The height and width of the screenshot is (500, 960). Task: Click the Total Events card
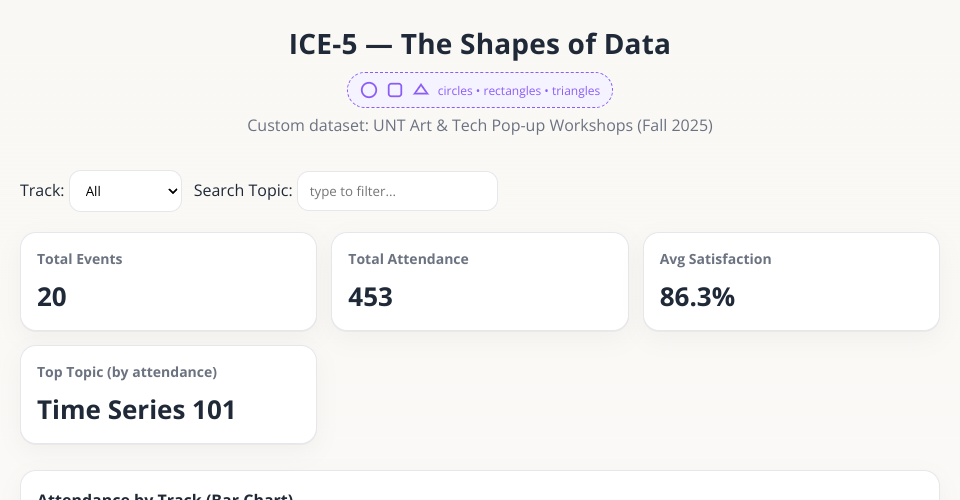tap(168, 281)
